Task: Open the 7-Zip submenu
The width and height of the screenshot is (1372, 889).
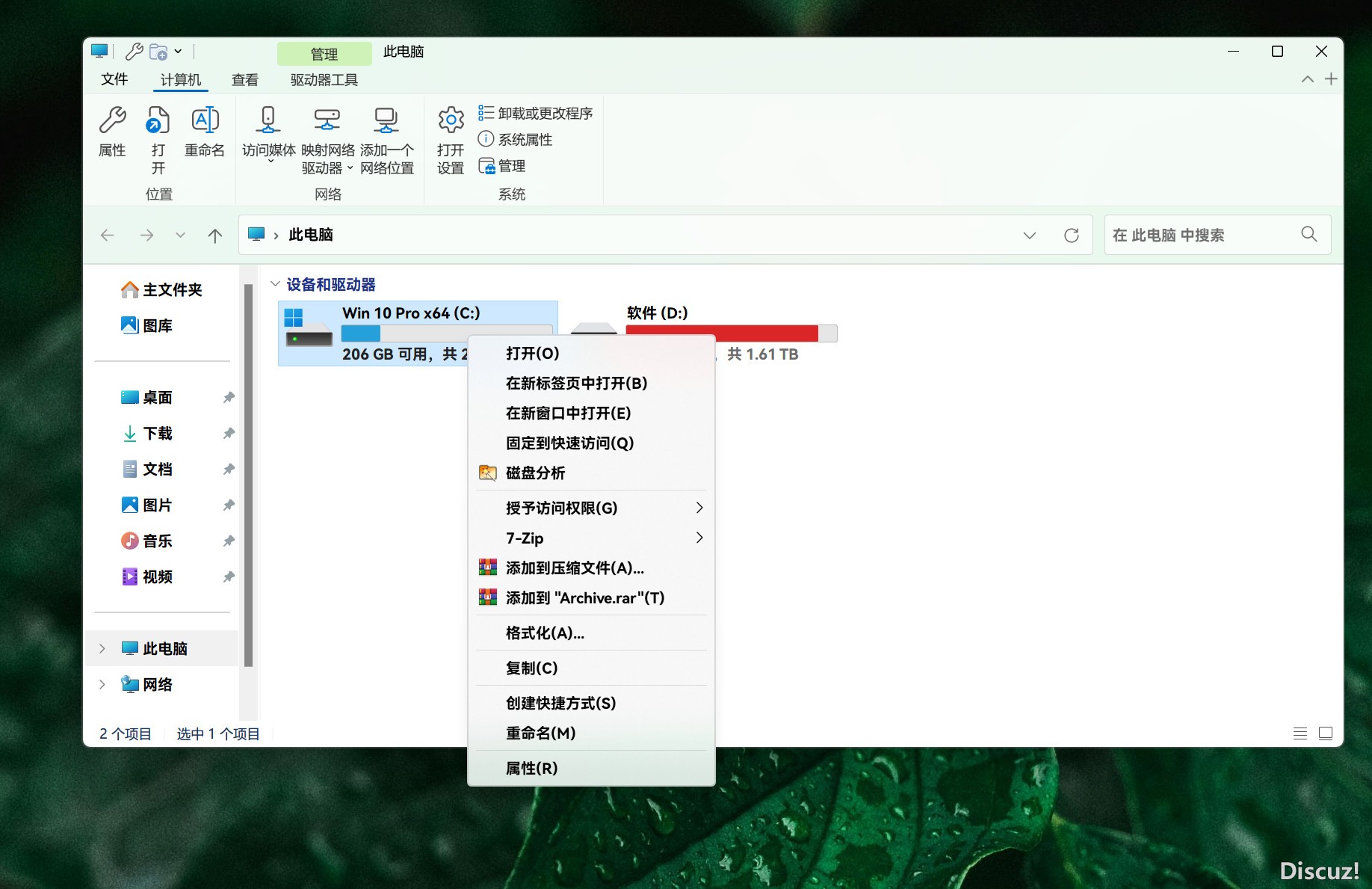Action: click(x=591, y=538)
